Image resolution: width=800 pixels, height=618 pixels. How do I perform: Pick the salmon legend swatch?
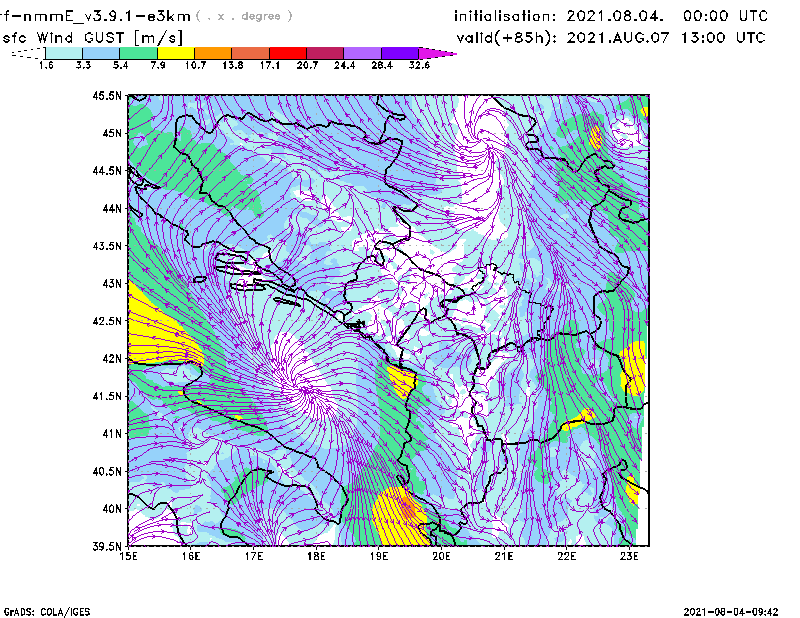click(x=251, y=53)
